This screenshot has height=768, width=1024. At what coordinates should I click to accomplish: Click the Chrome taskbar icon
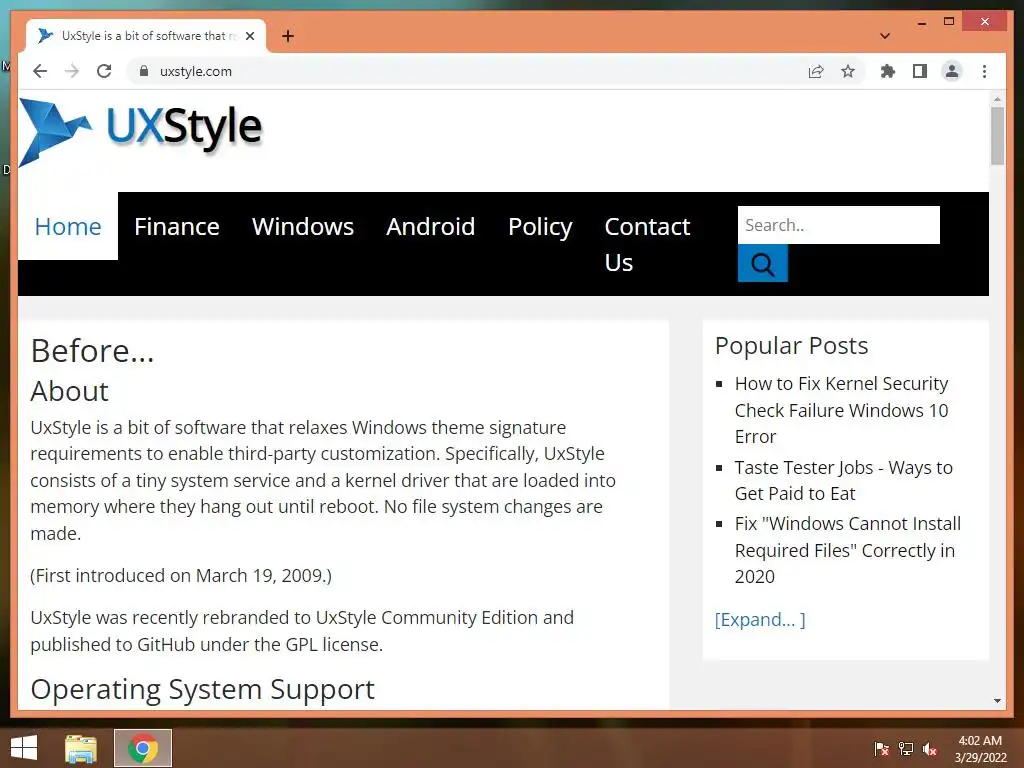[143, 748]
